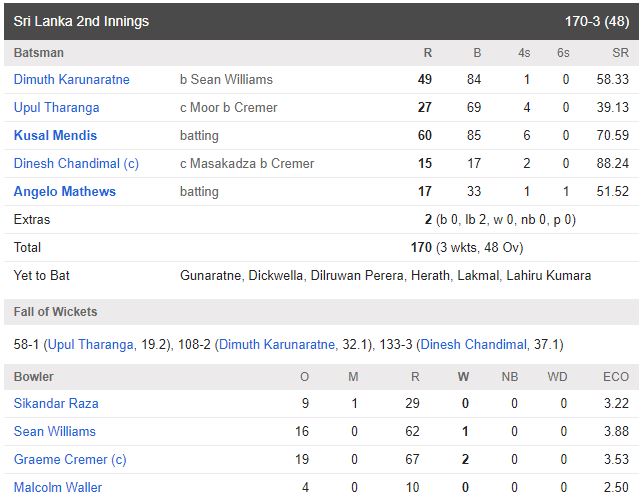Click the 170-3 (48) score in header
This screenshot has width=643, height=504.
click(x=597, y=21)
